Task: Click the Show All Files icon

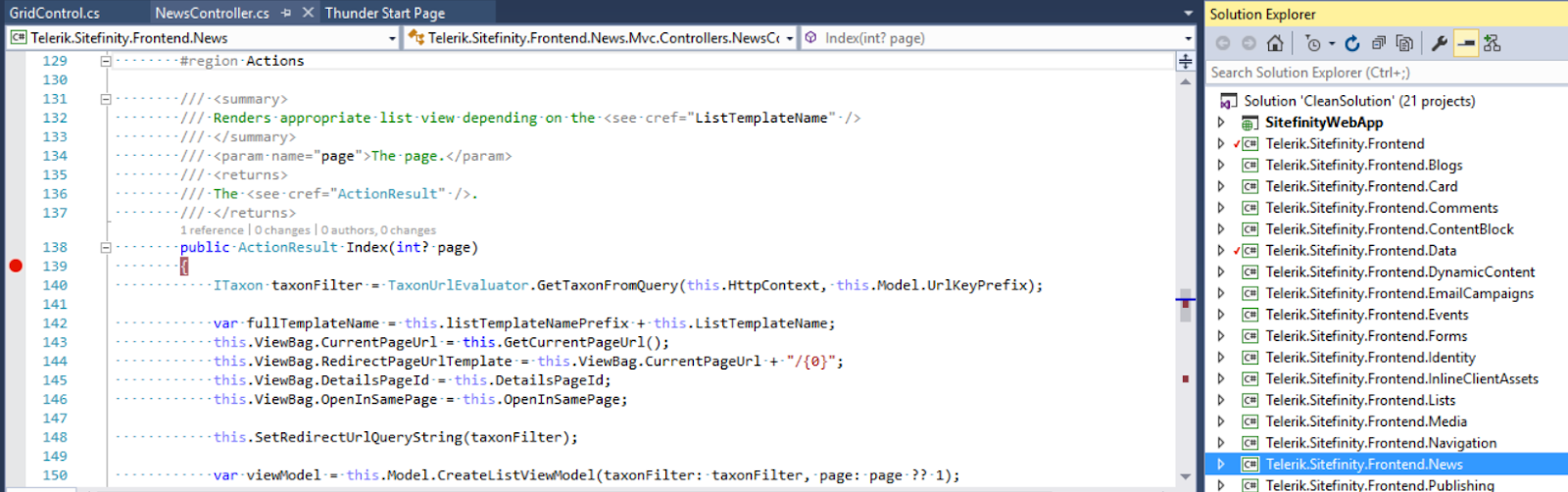Action: click(x=1404, y=43)
